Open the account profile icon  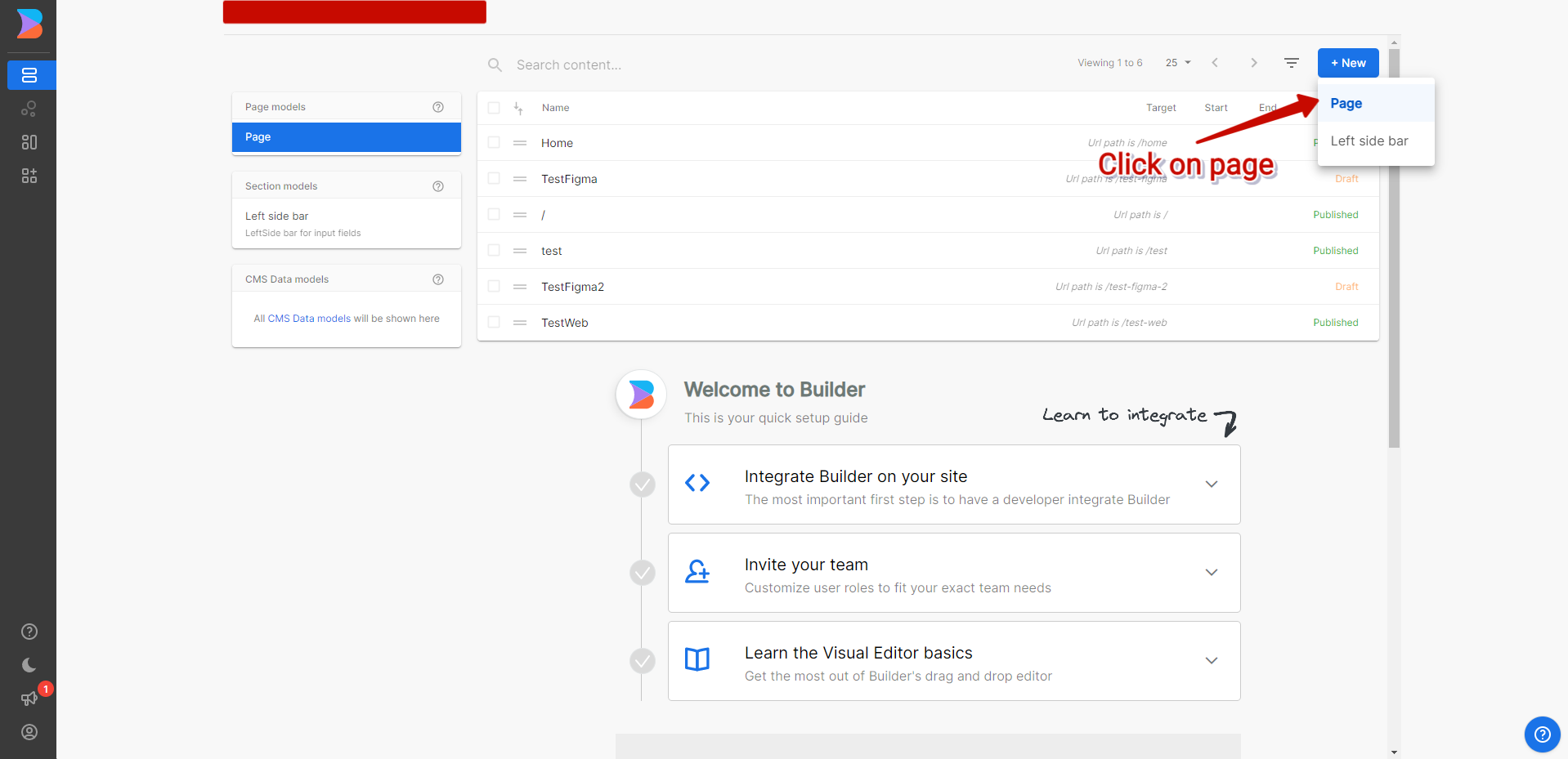click(29, 732)
